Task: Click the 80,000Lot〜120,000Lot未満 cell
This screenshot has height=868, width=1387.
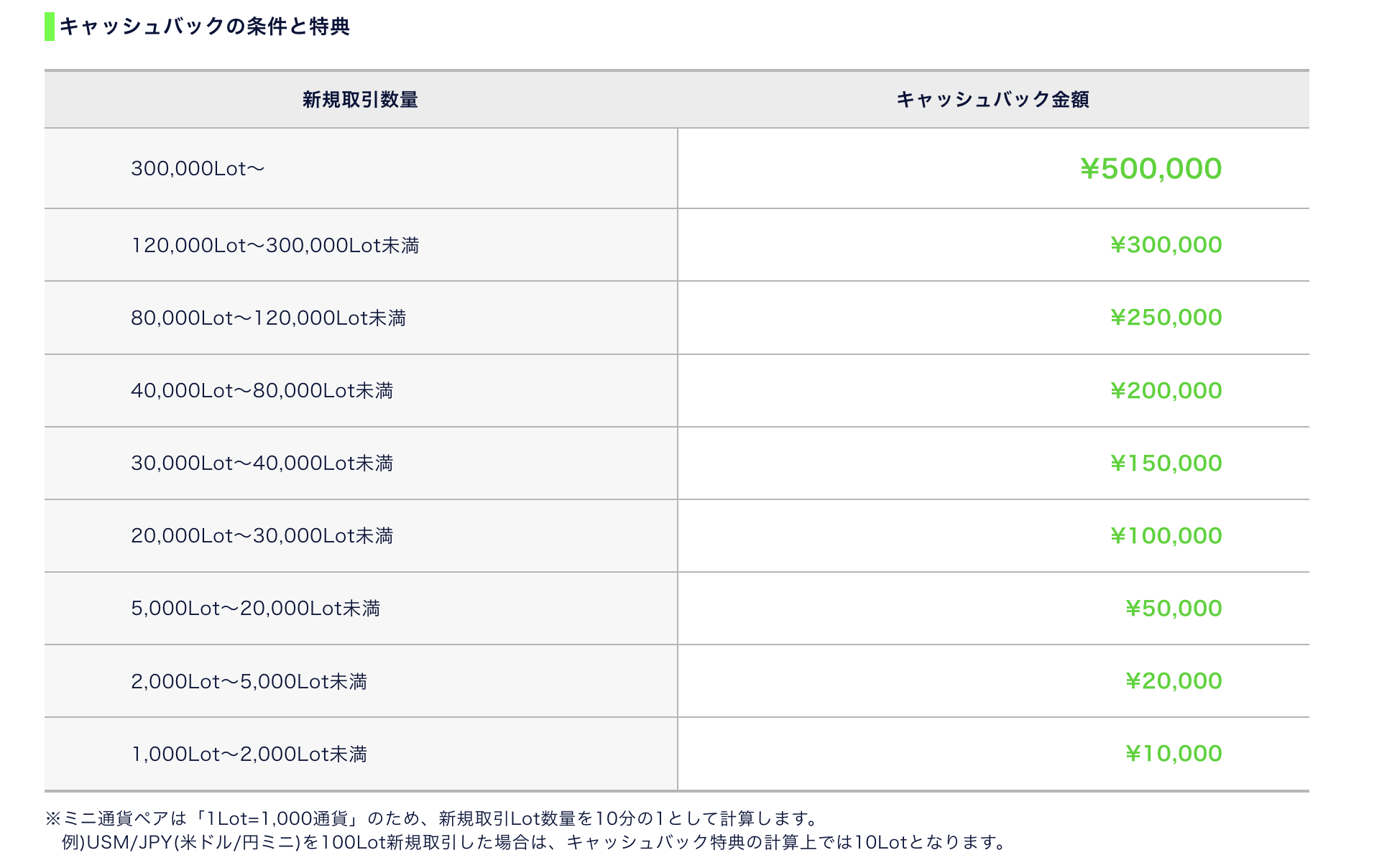Action: click(x=268, y=318)
